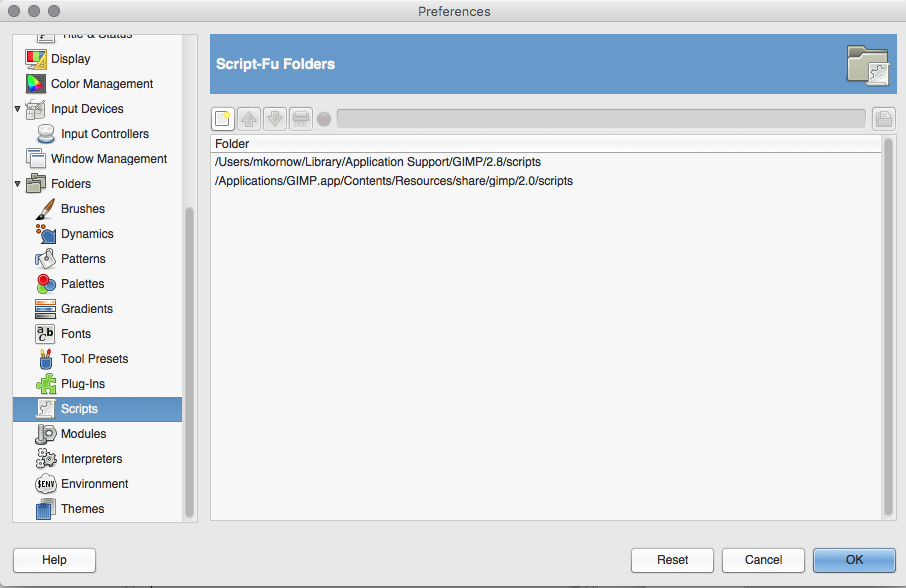Viewport: 906px width, 588px height.
Task: Open the Brushes label in tree
Action: [83, 209]
